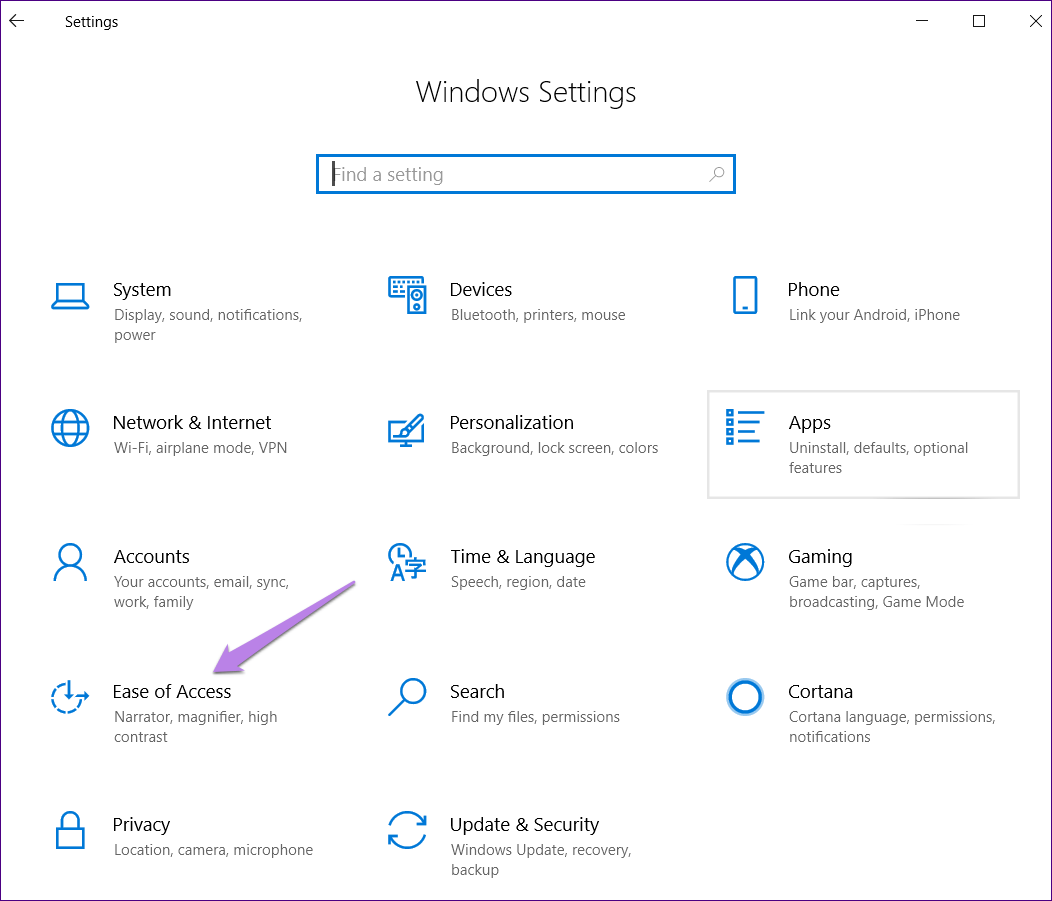Screen dimensions: 1052x901
Task: Open Phone settings by its title
Action: 813,289
